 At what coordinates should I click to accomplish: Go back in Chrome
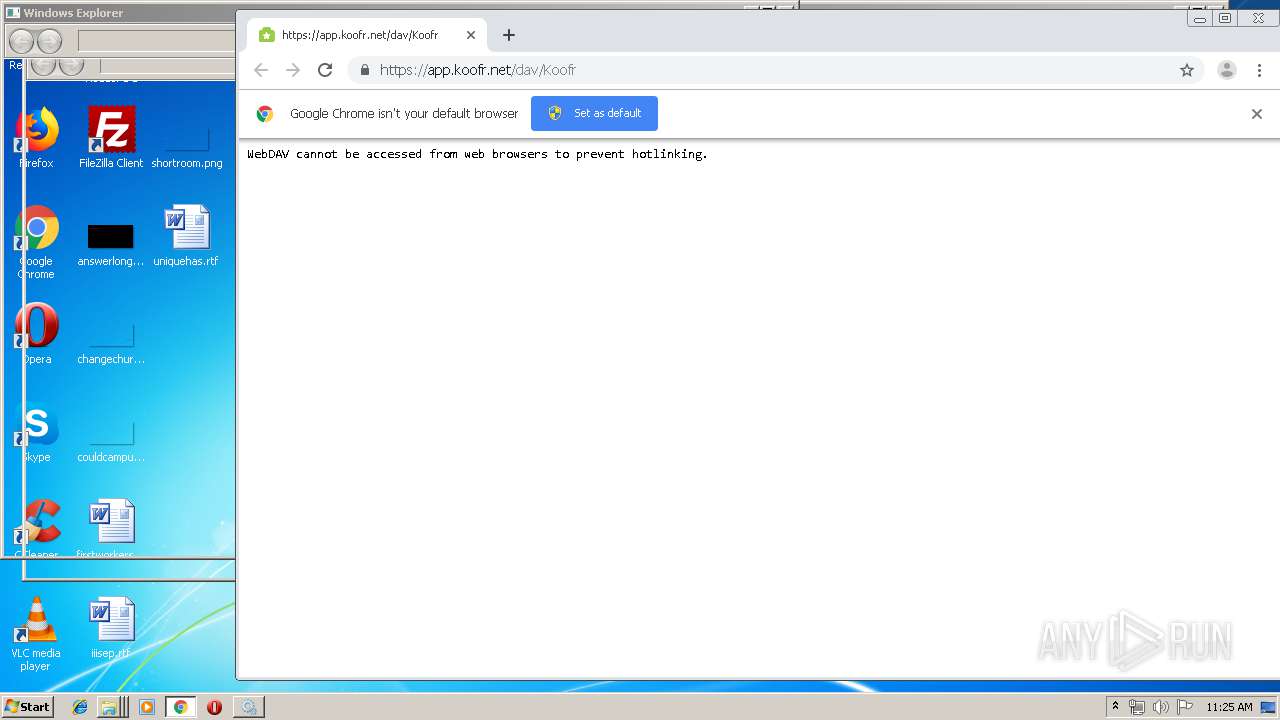(x=261, y=70)
